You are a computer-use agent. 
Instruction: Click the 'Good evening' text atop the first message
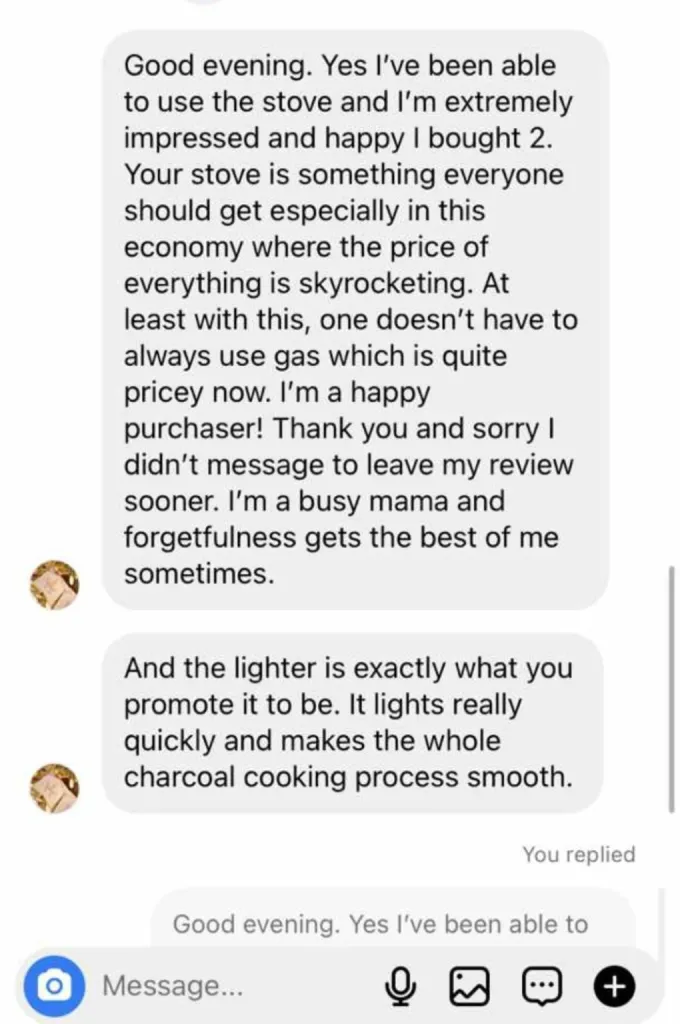coord(213,67)
